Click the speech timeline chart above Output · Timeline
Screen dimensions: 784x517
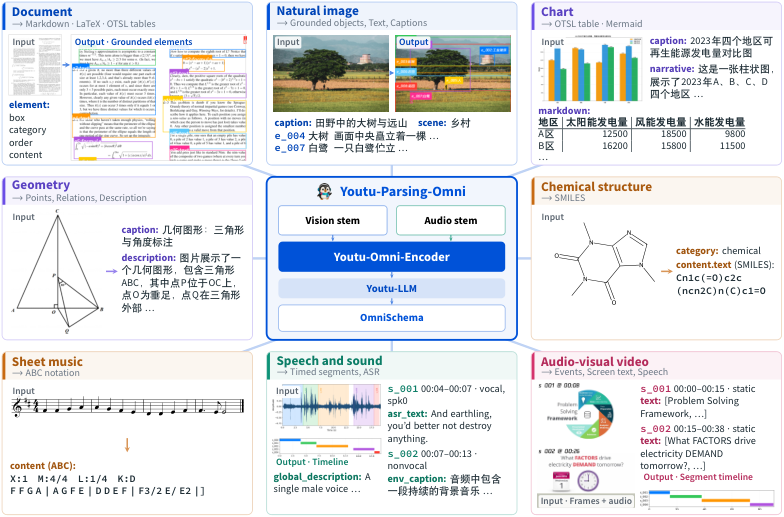click(327, 447)
